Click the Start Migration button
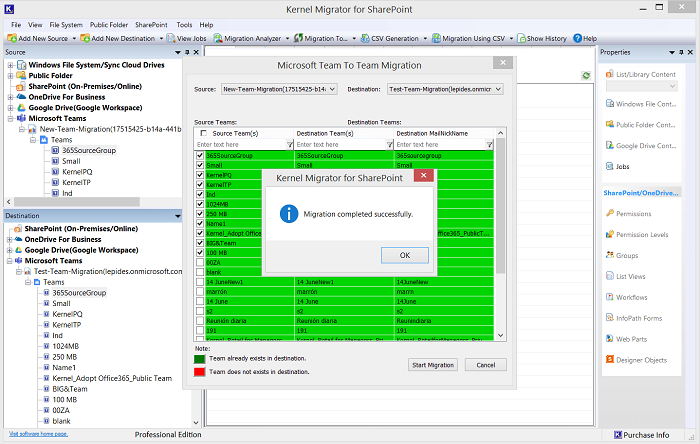 (433, 365)
